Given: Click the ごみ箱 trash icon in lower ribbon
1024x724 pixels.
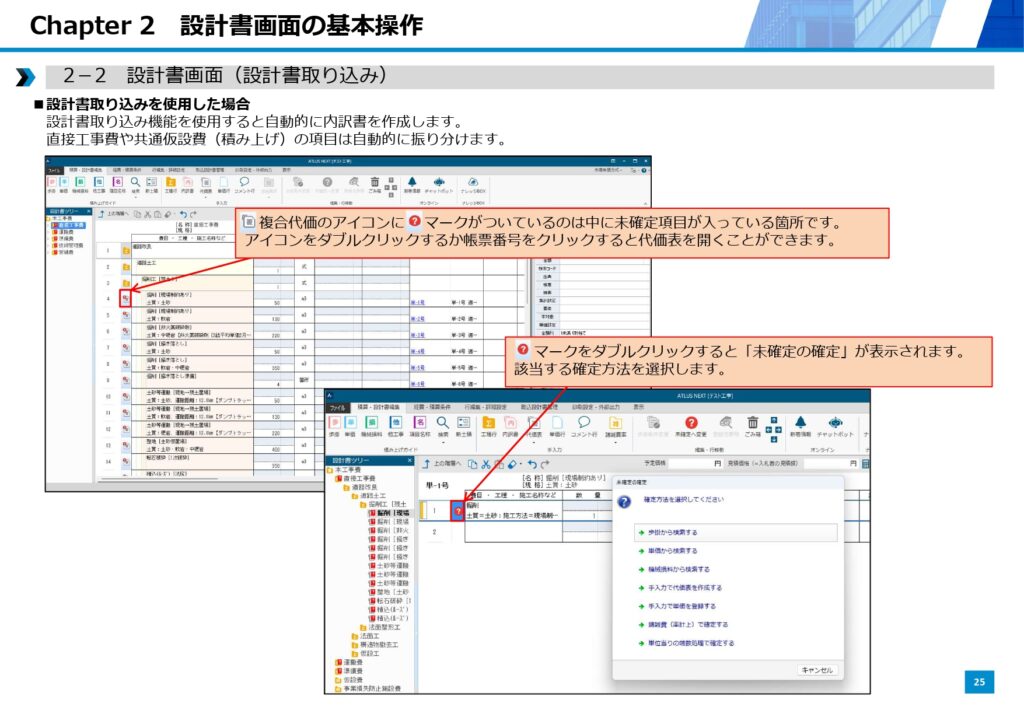Looking at the screenshot, I should click(751, 424).
